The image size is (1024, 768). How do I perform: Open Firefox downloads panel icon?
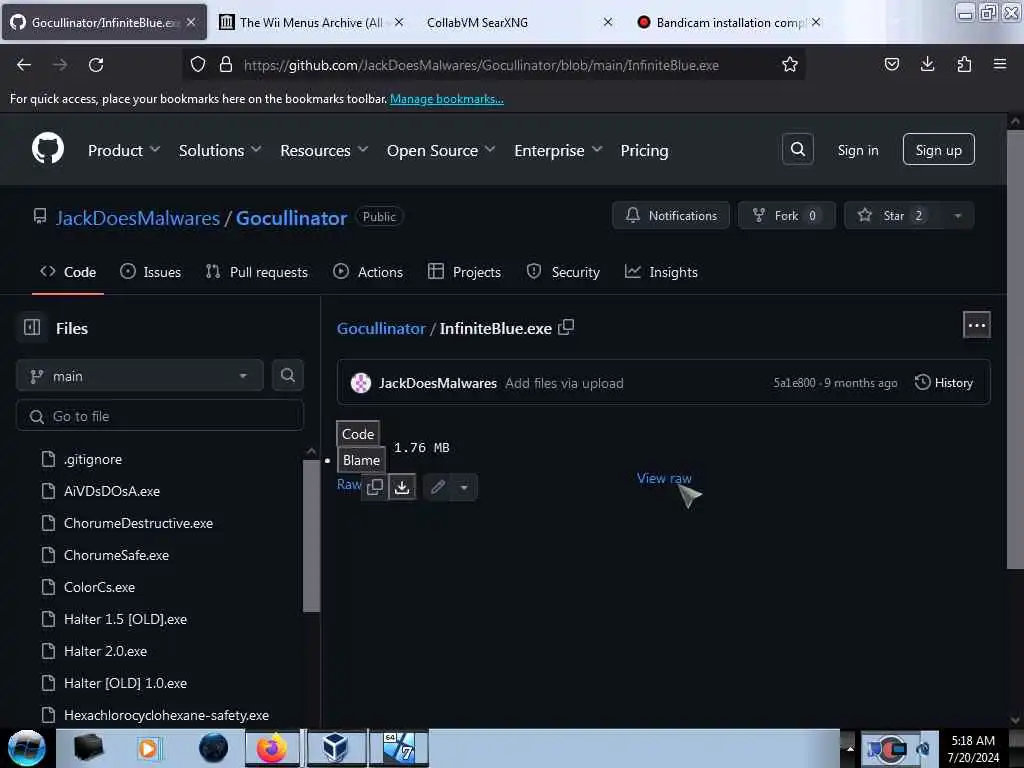click(927, 64)
